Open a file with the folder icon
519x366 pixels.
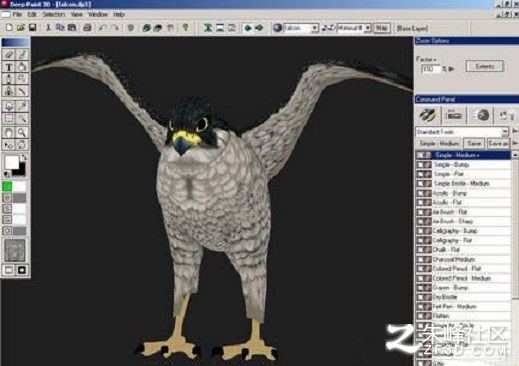tap(21, 28)
